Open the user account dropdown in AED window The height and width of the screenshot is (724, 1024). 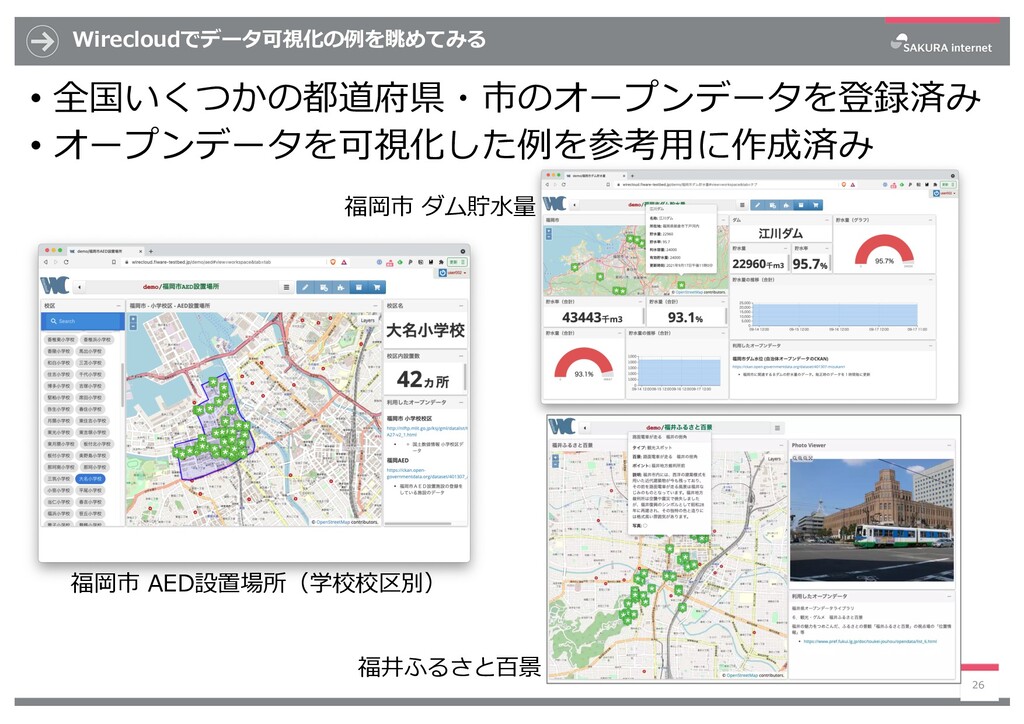(453, 273)
